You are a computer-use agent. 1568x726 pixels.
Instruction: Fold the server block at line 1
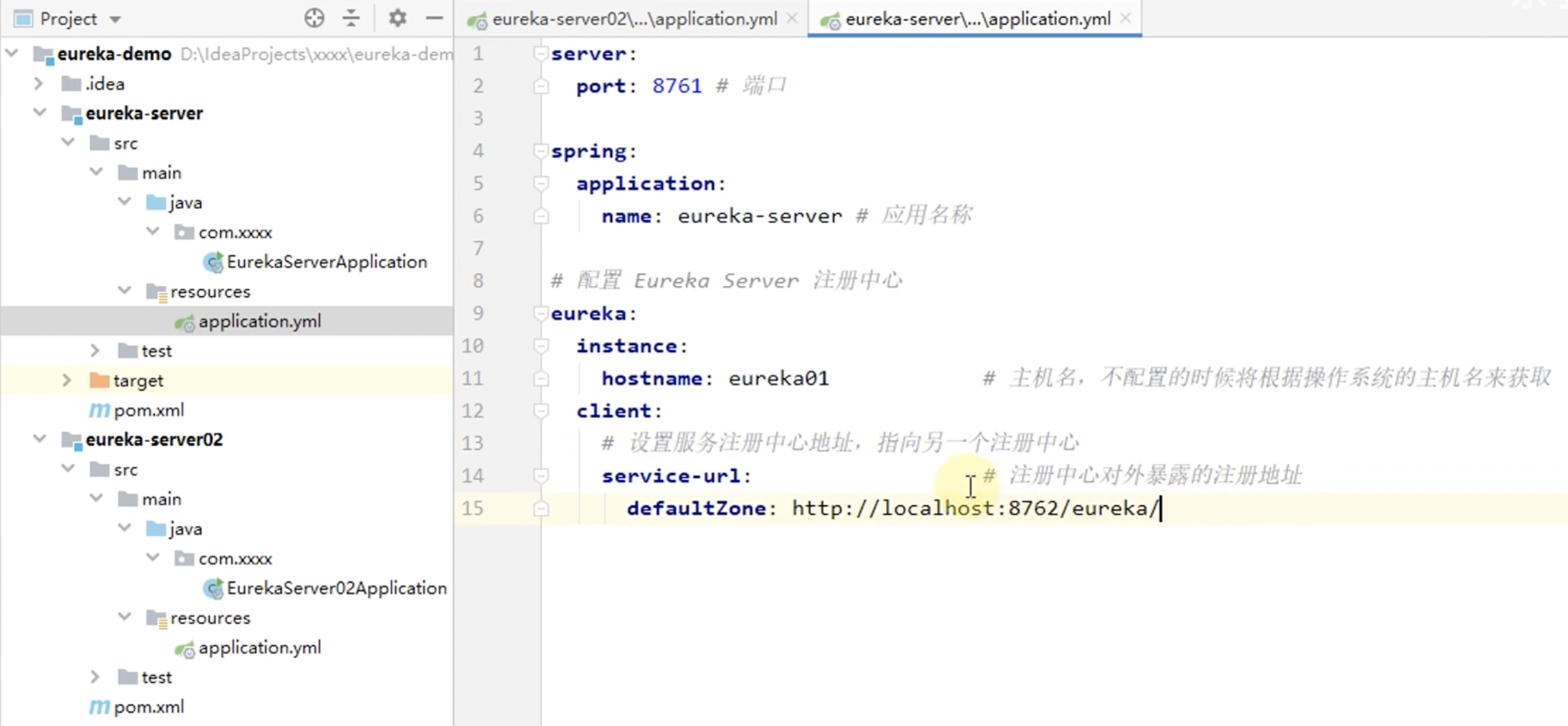541,53
